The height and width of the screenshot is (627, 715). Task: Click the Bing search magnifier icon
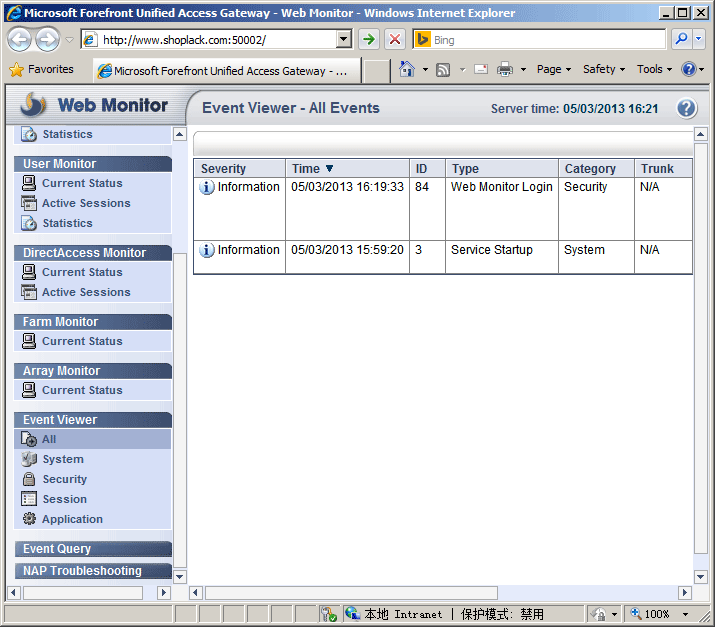point(681,40)
